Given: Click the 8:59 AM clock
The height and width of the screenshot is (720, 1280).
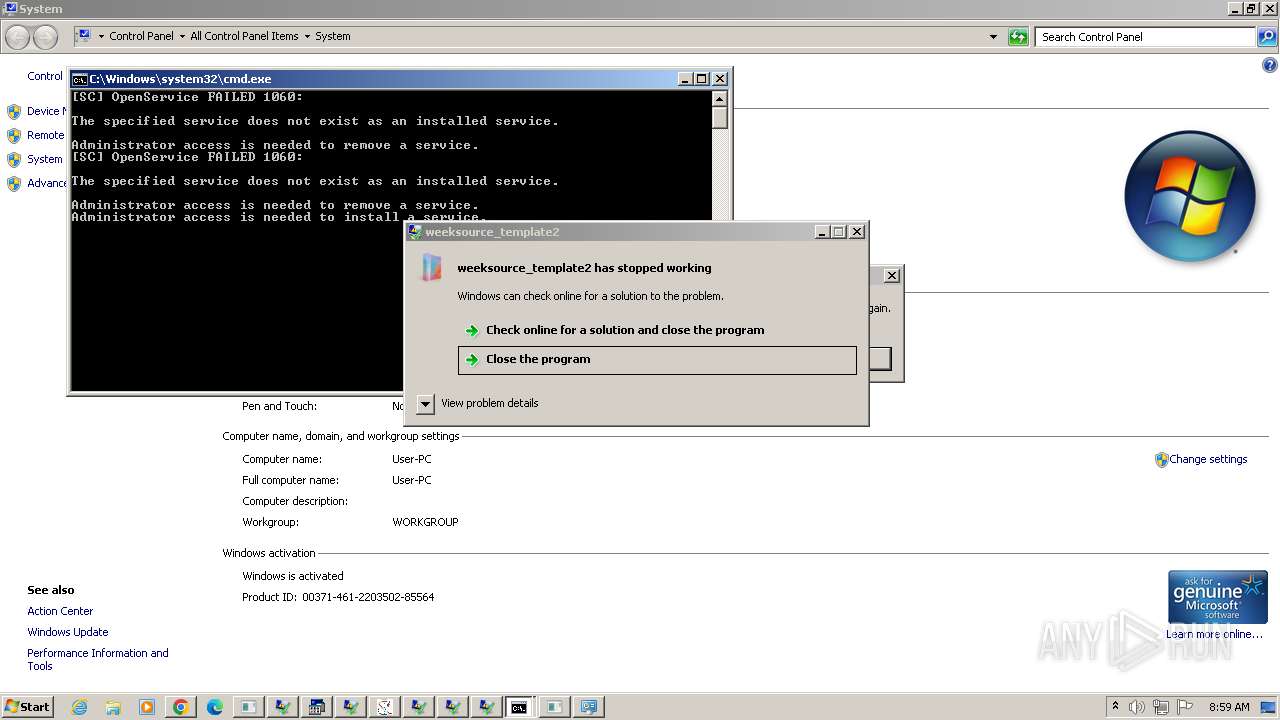Looking at the screenshot, I should click(1229, 707).
